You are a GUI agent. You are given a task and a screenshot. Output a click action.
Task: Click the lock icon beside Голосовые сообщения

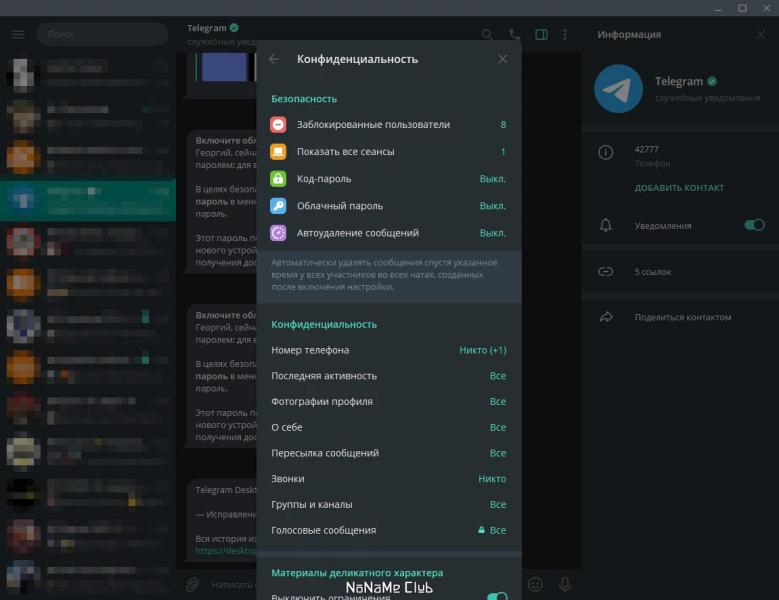pos(481,530)
